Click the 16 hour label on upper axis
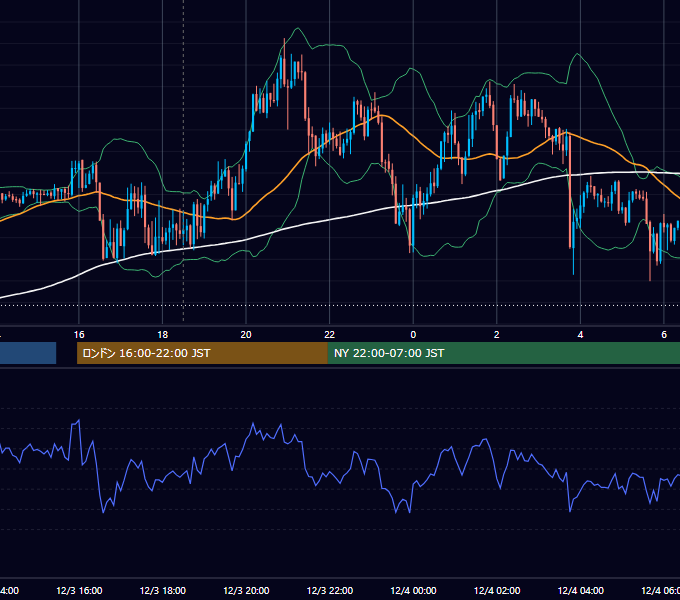The width and height of the screenshot is (680, 600). click(x=79, y=335)
